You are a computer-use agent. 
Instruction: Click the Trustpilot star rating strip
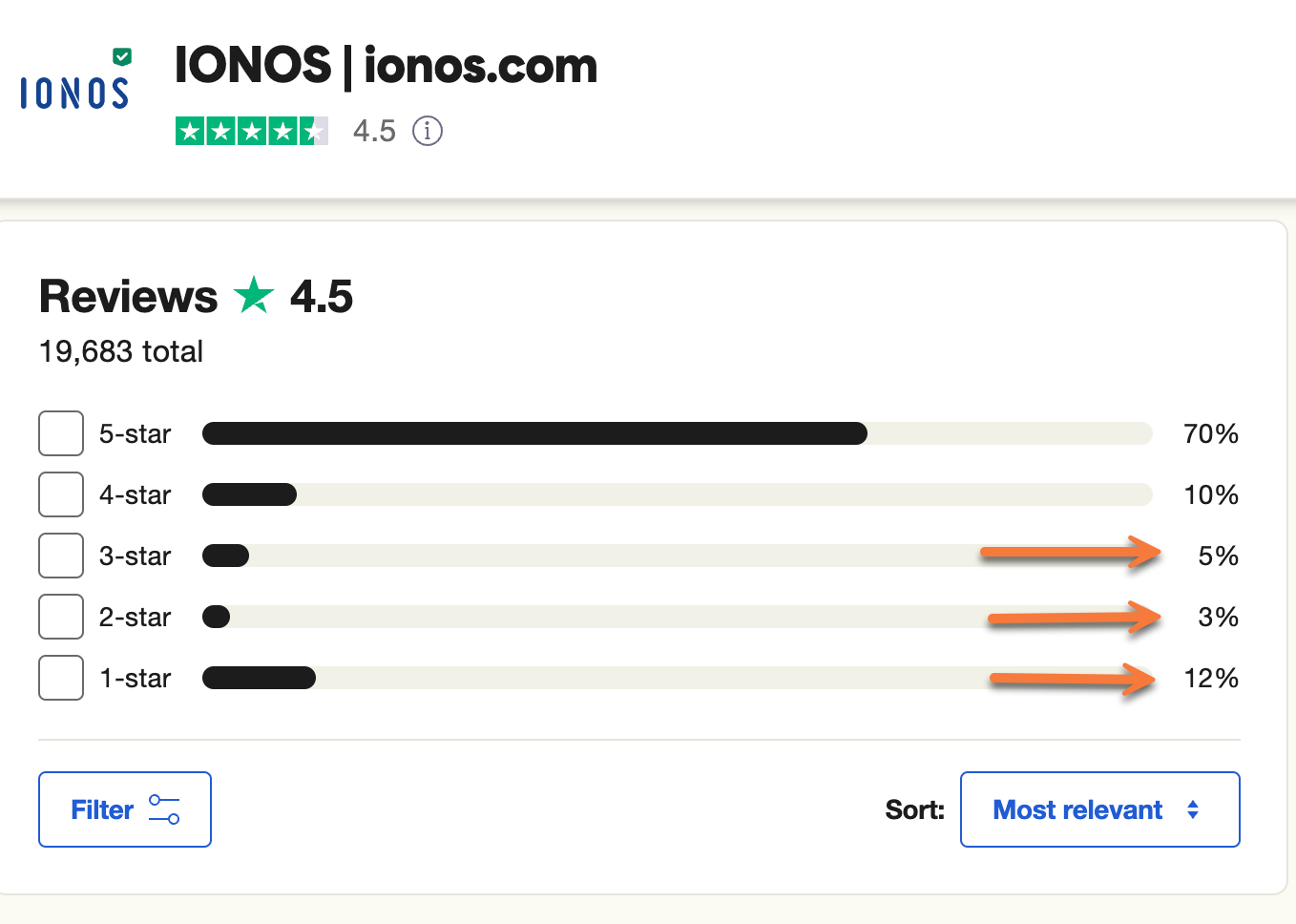pyautogui.click(x=251, y=131)
